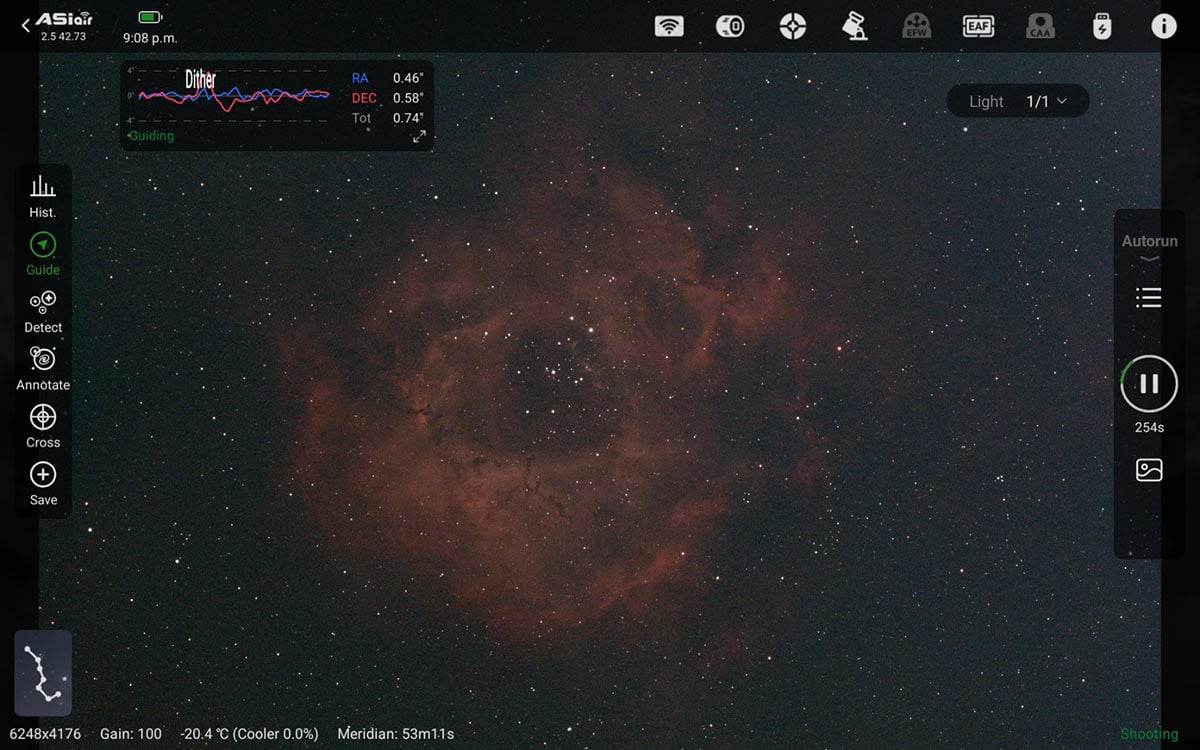
Task: Expand the Autorun mode selector chevron
Action: click(x=1148, y=257)
